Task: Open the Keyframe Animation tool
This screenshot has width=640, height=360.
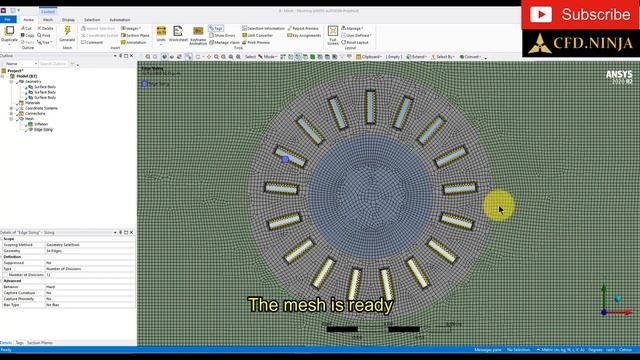Action: click(198, 35)
